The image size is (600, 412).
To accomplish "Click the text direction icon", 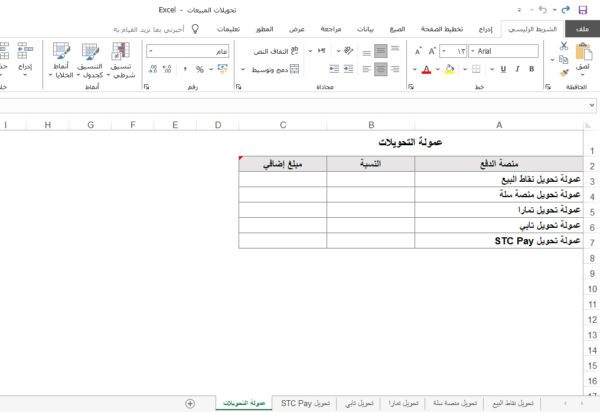I will (x=321, y=50).
